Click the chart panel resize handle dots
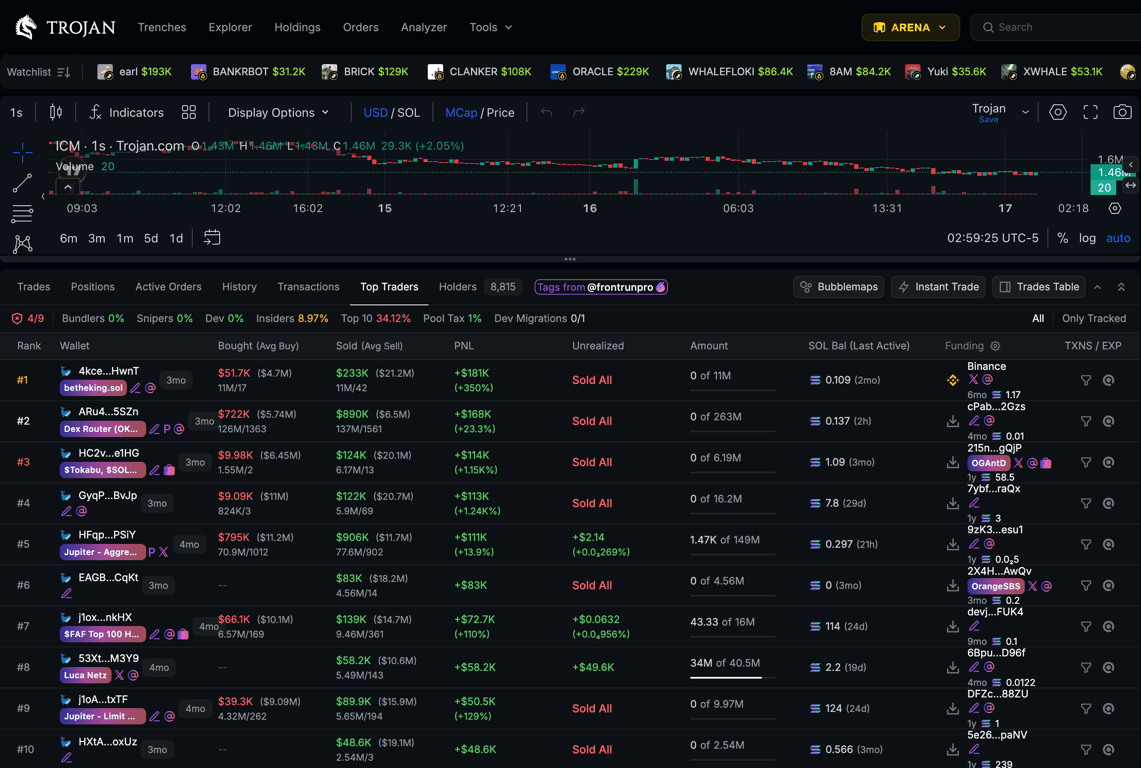 pos(570,259)
